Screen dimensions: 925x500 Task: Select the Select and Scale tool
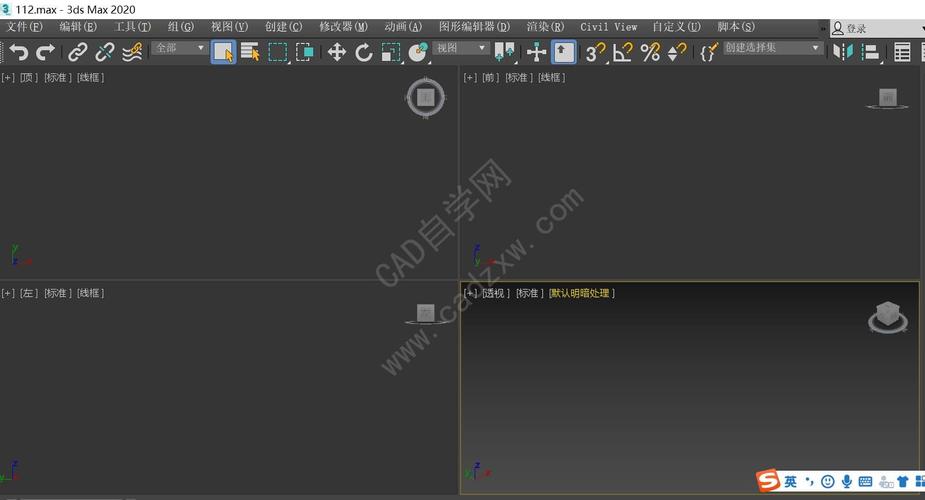(x=391, y=52)
